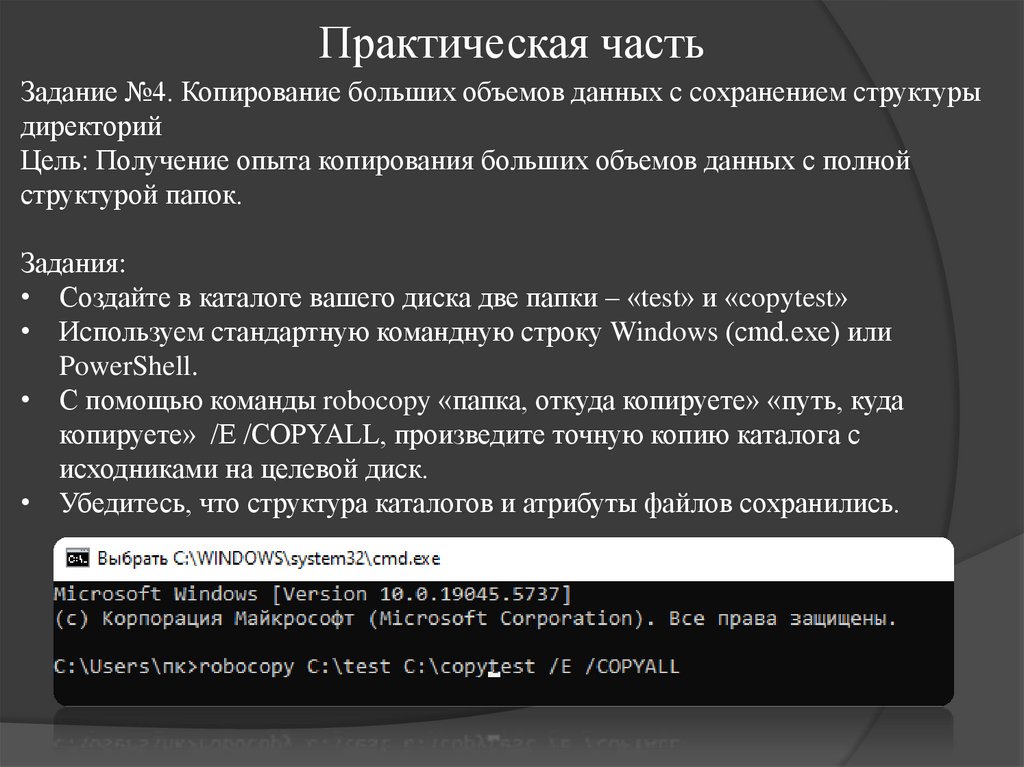Select the slide title Практическая часть
Image resolution: width=1024 pixels, height=767 pixels.
click(512, 42)
